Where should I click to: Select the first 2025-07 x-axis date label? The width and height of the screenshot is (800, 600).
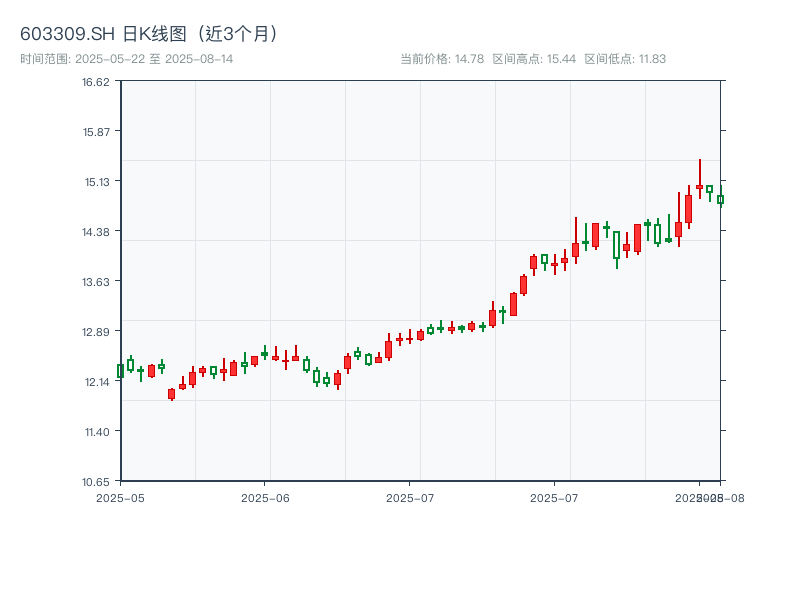410,497
